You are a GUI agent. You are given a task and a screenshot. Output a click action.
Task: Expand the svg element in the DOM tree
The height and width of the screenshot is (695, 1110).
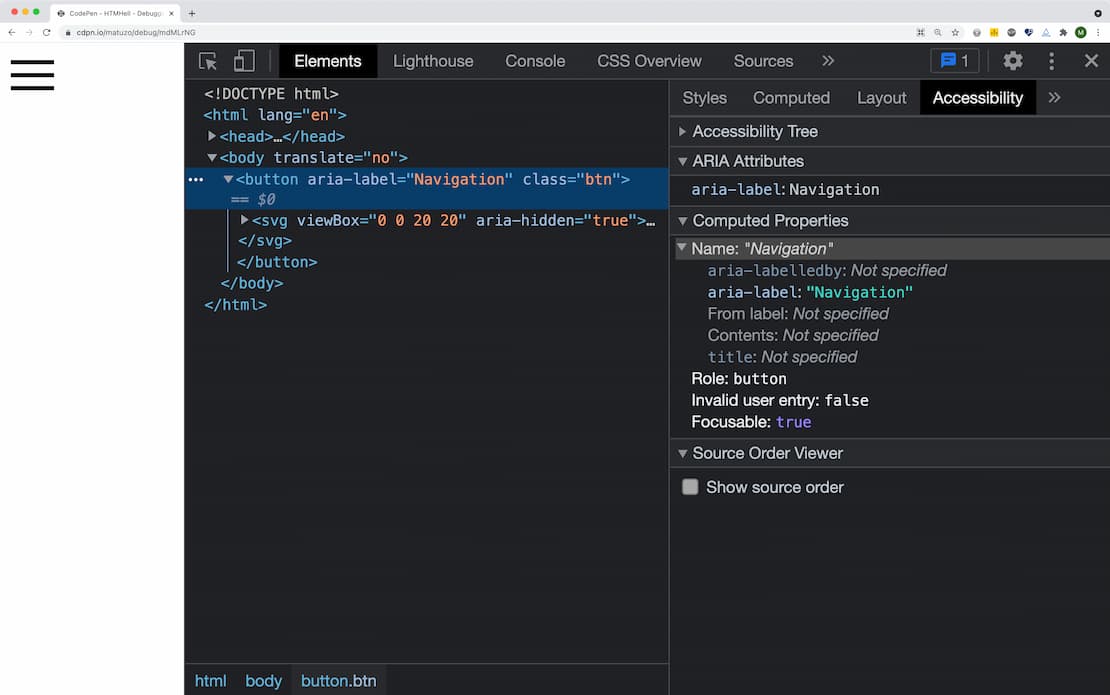(x=244, y=220)
